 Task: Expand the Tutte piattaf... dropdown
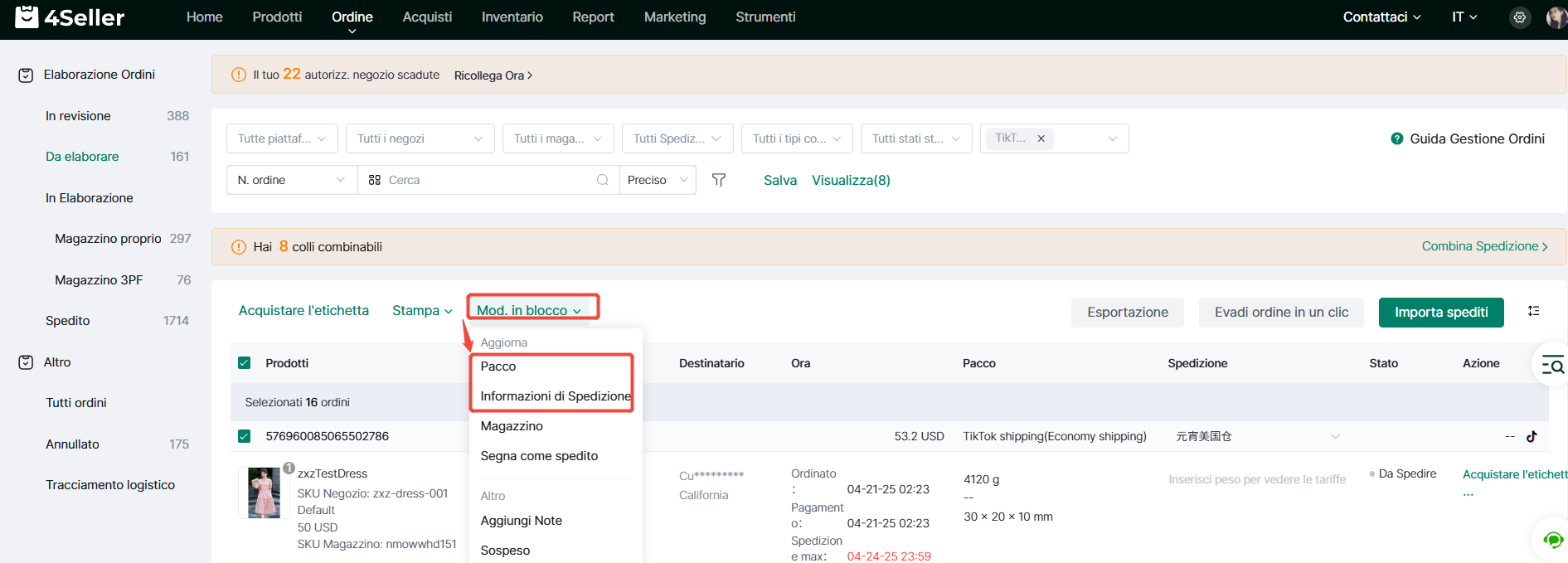282,138
